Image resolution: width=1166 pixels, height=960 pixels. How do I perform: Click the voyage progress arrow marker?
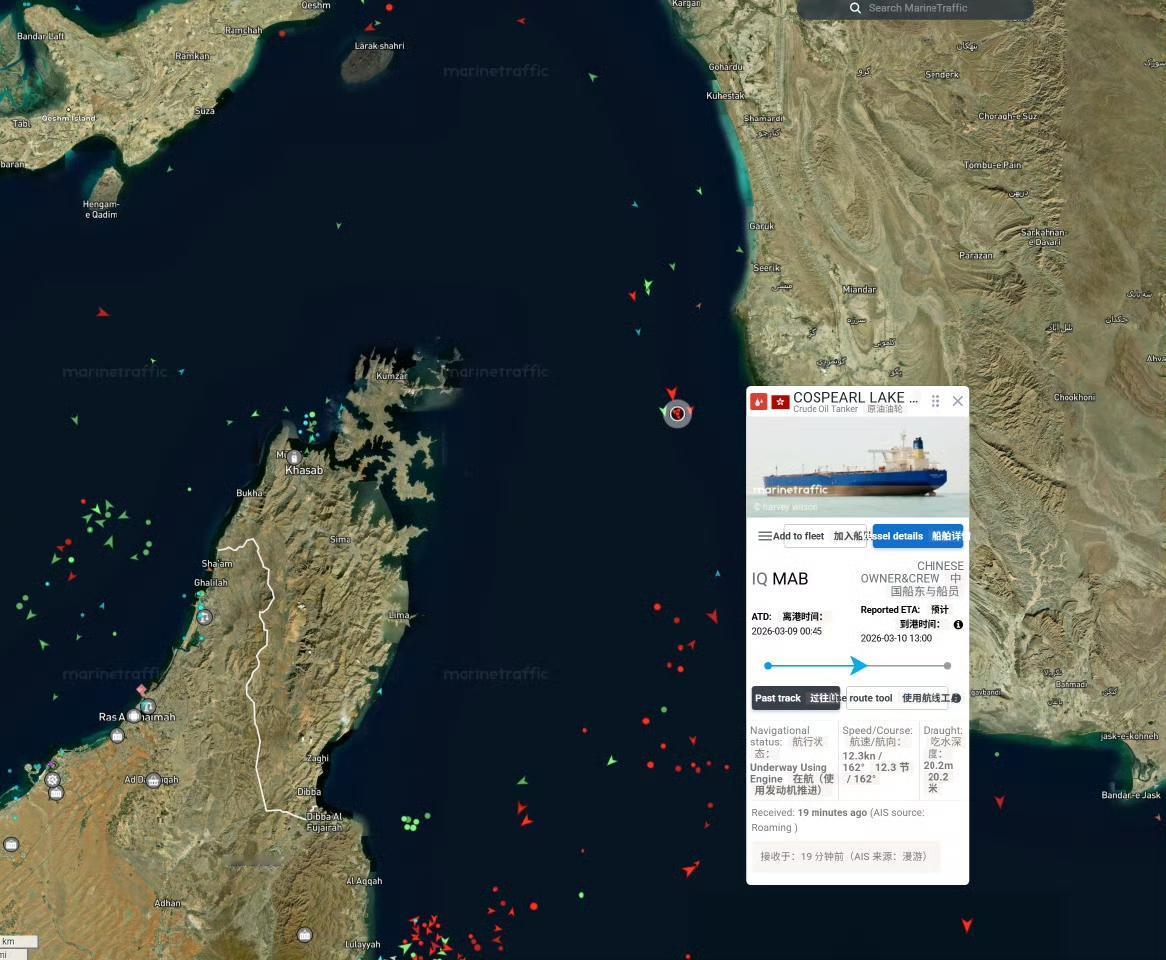click(x=858, y=666)
